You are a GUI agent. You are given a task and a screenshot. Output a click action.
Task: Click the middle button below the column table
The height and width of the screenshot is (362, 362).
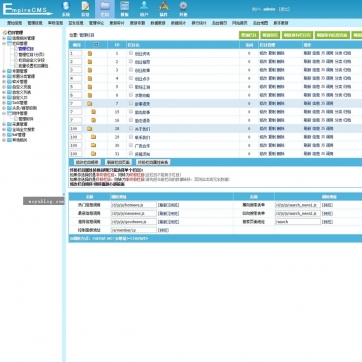(118, 162)
